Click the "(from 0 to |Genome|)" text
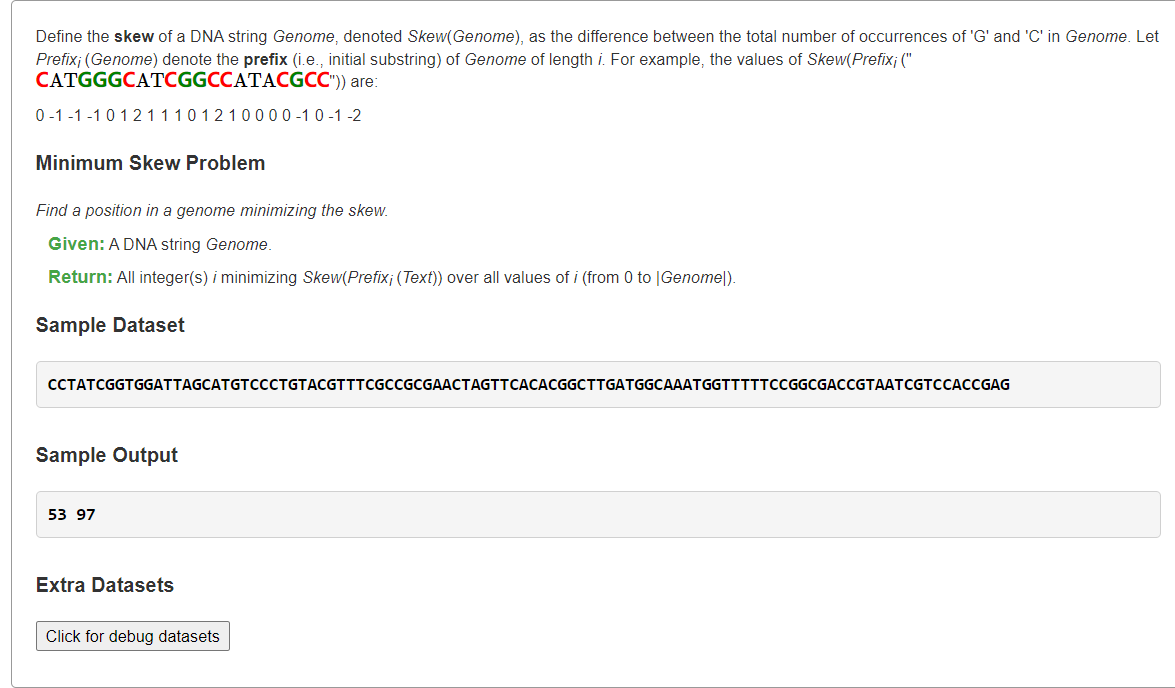Screen dimensions: 1175x688 pos(659,277)
